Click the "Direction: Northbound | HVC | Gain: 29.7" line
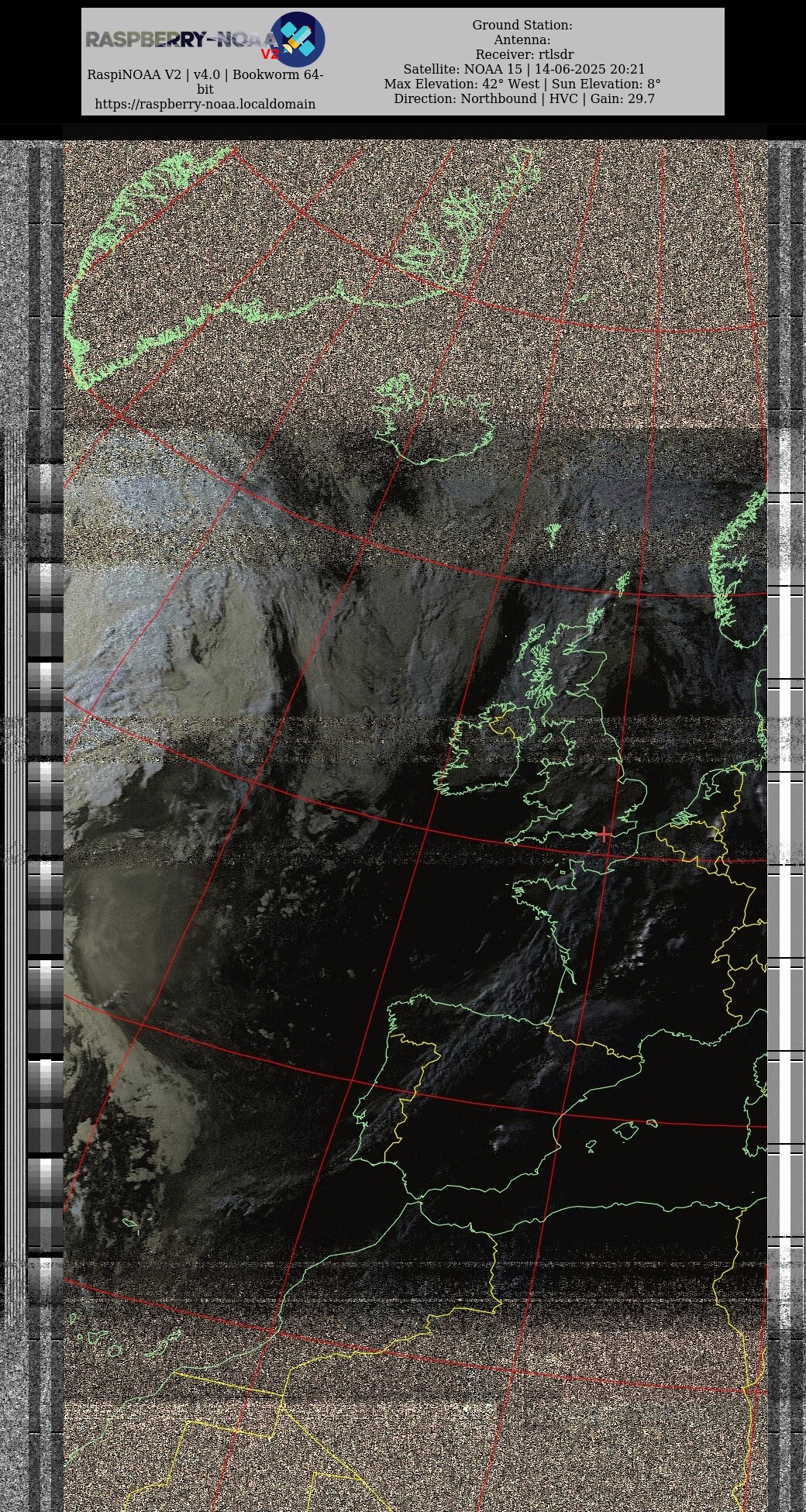This screenshot has width=806, height=1512. point(524,98)
